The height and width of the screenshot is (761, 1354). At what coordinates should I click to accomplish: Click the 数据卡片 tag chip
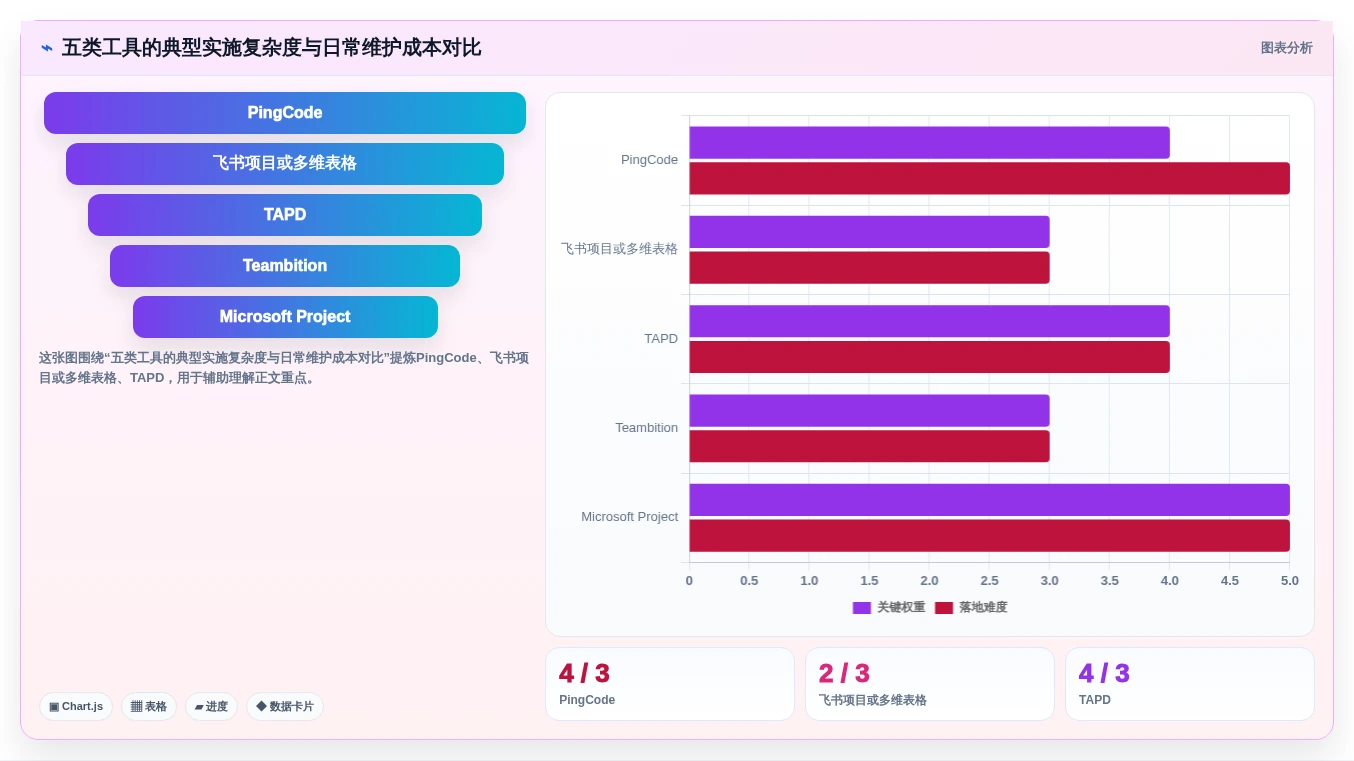pos(285,706)
